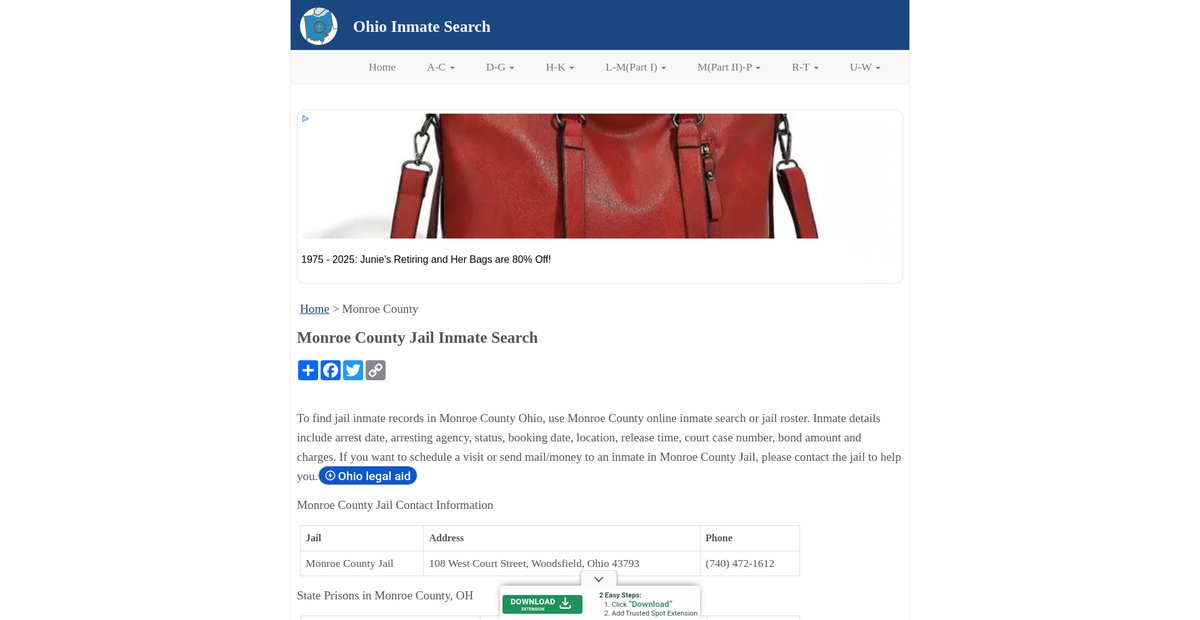Click the Monroe County breadcrumb text

[x=380, y=309]
